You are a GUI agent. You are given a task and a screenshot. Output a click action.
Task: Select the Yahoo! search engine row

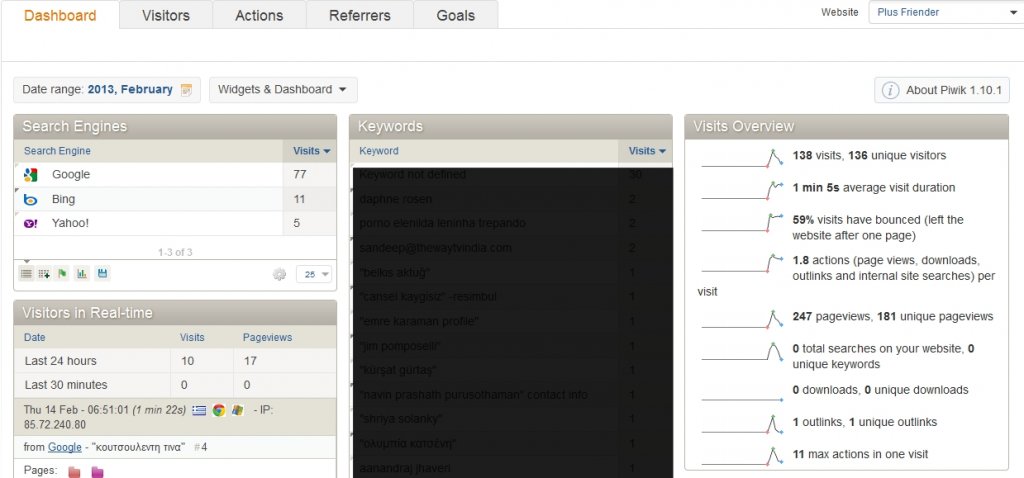coord(175,223)
